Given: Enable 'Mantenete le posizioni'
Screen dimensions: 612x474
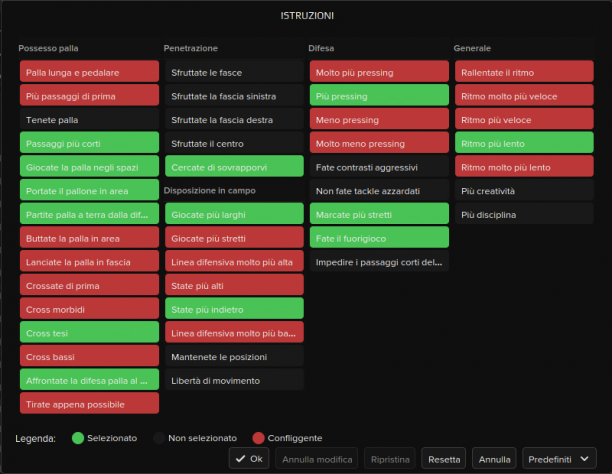Looking at the screenshot, I should [234, 356].
